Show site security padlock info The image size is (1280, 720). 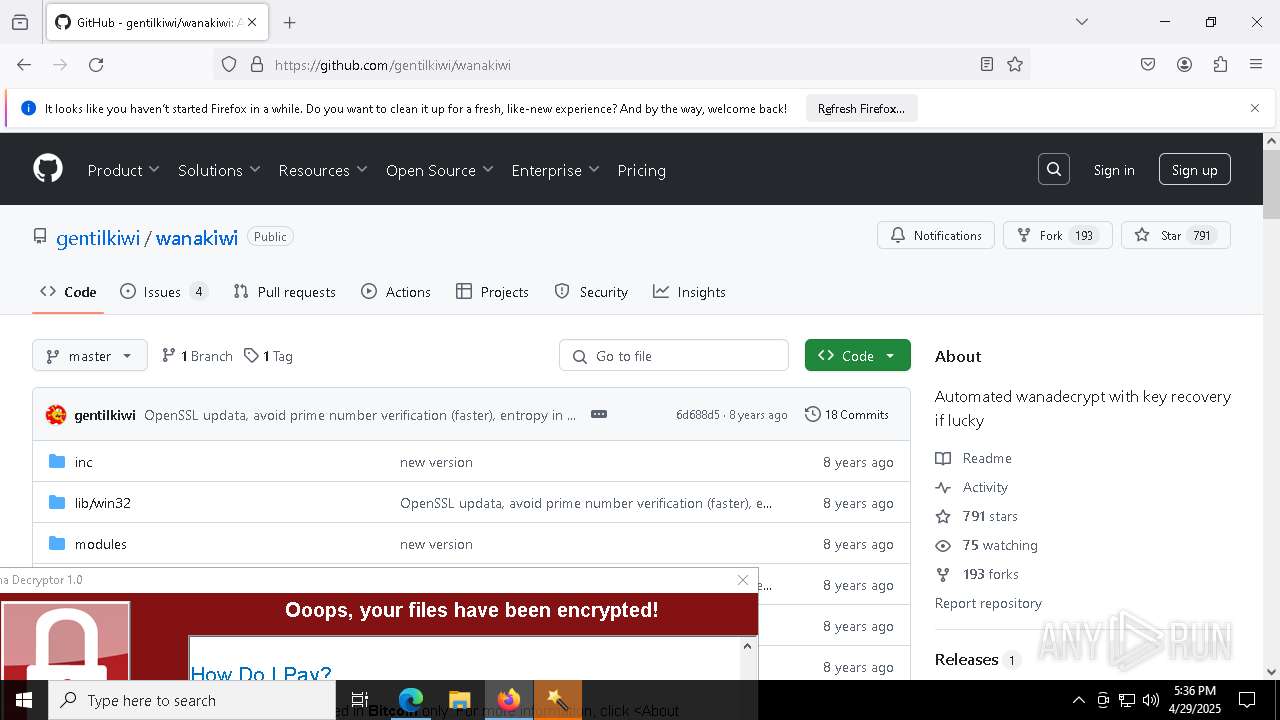click(257, 64)
